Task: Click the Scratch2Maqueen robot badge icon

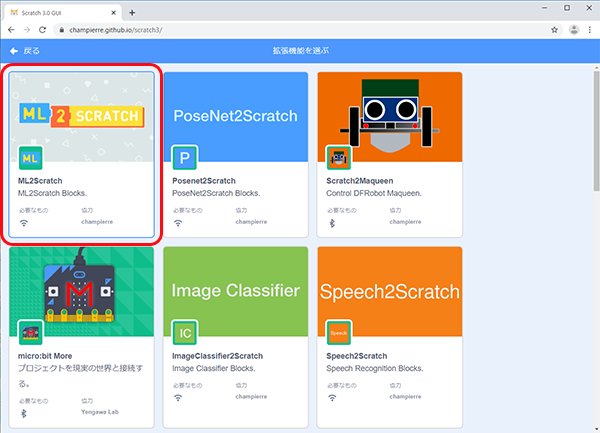Action: point(339,158)
